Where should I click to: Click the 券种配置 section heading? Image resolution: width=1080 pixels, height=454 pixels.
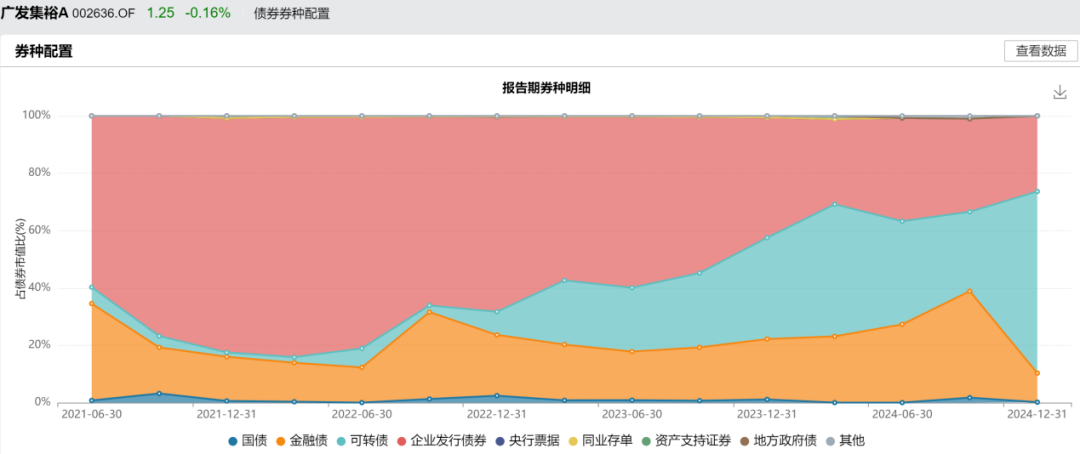pos(43,51)
